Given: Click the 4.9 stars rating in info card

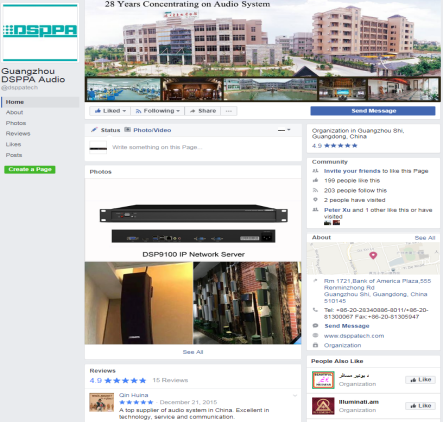Looking at the screenshot, I should pyautogui.click(x=334, y=146).
